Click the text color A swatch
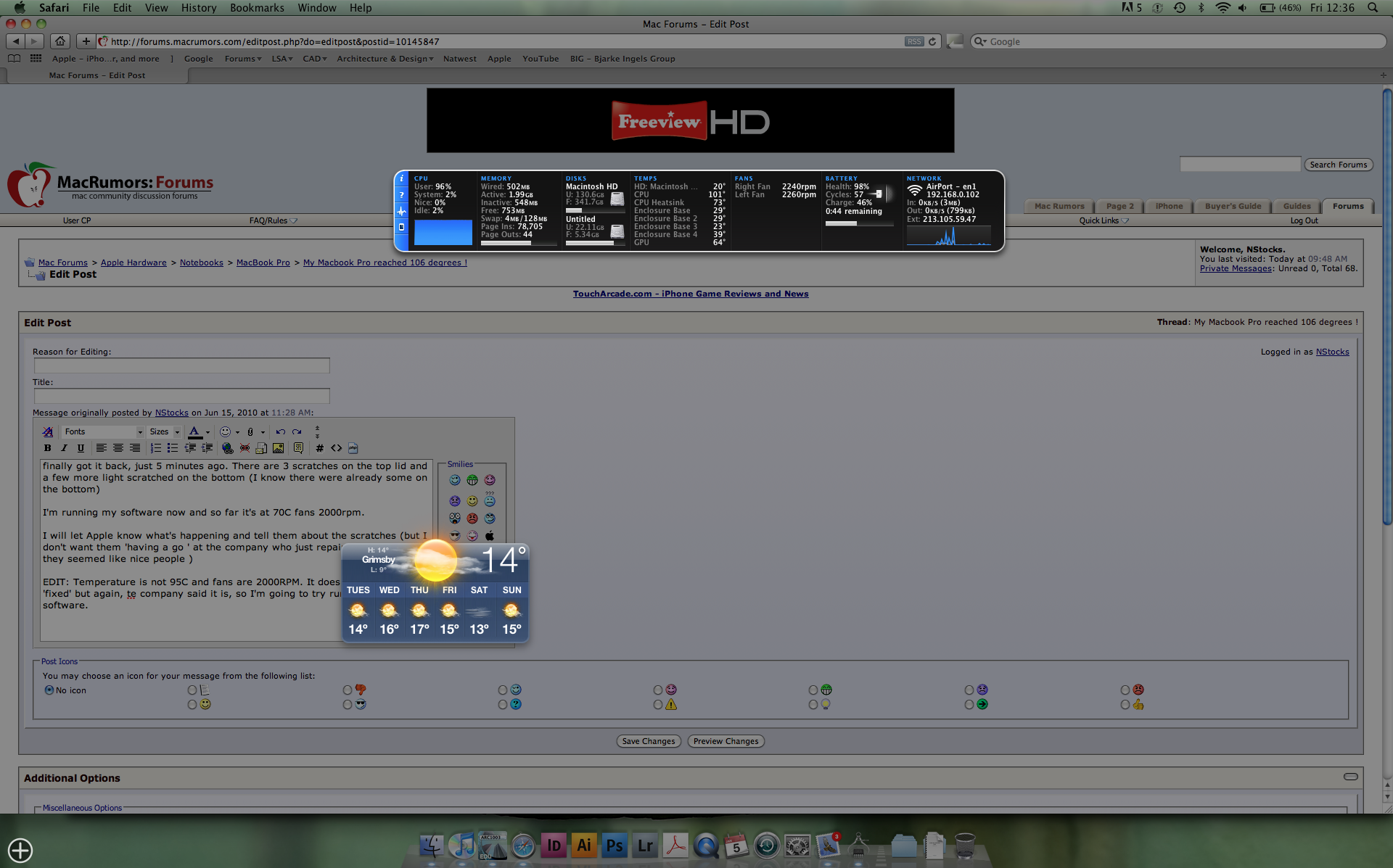Screen dimensions: 1393x868 coord(194,431)
